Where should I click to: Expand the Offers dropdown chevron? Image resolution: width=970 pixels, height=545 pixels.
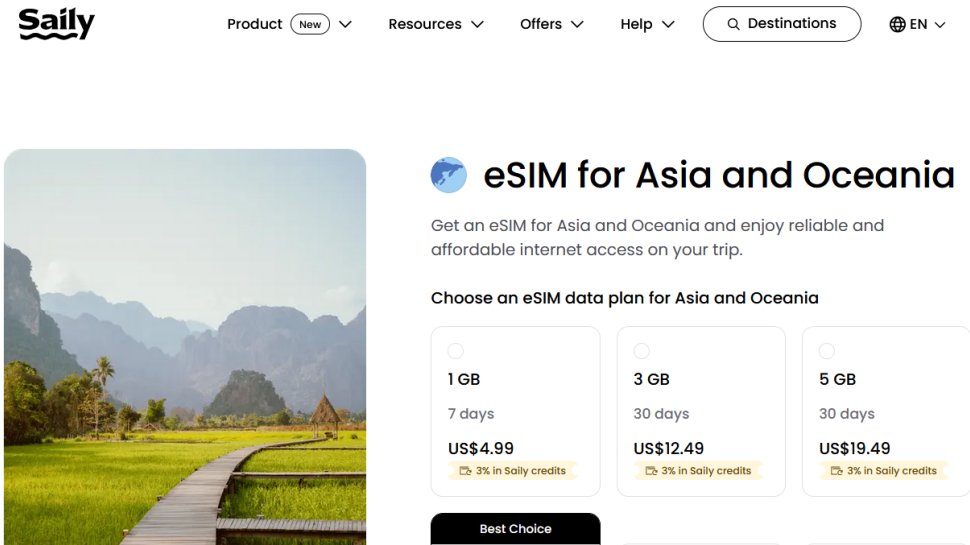577,25
